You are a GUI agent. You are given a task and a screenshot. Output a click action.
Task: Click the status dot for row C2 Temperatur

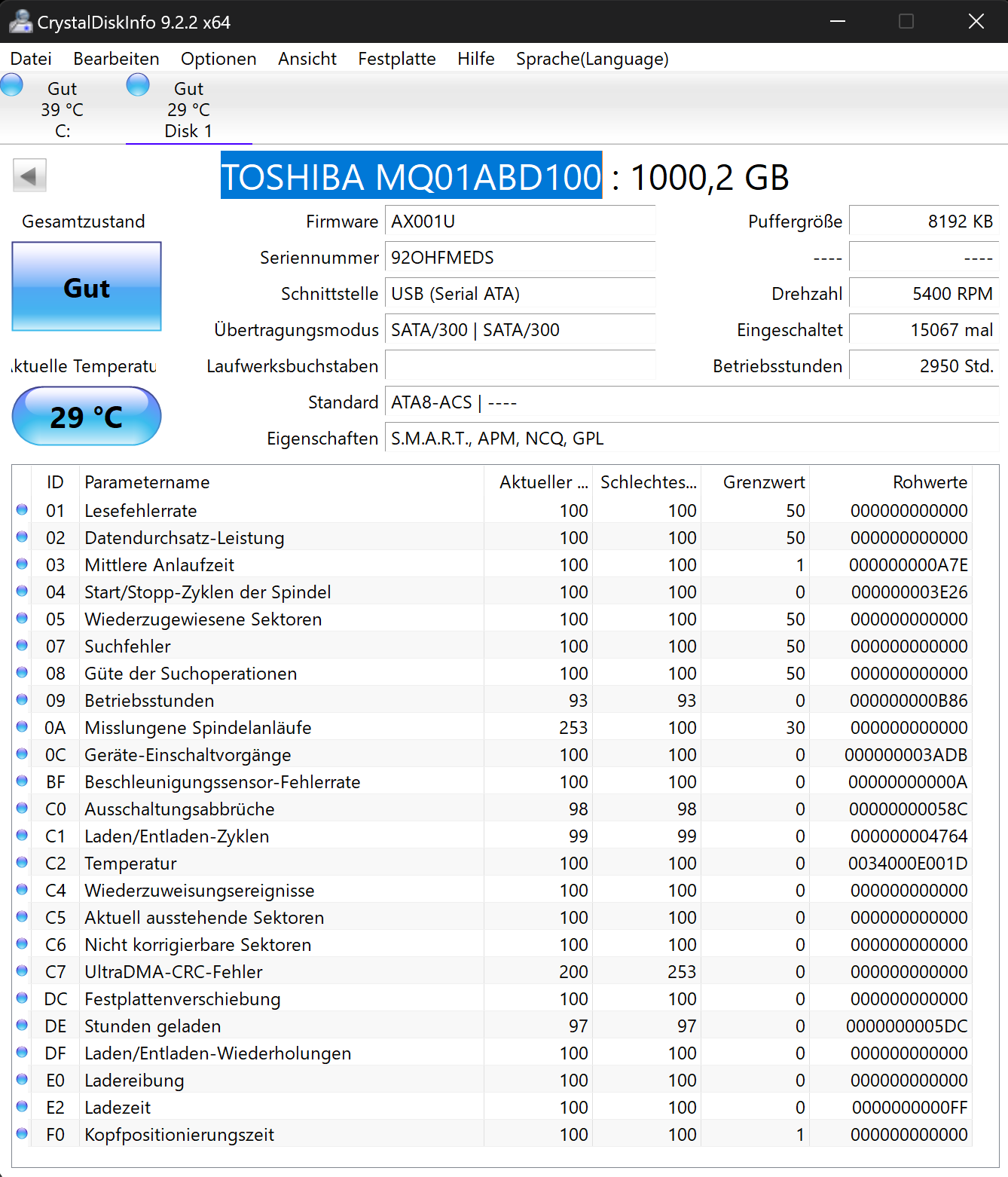tap(22, 863)
